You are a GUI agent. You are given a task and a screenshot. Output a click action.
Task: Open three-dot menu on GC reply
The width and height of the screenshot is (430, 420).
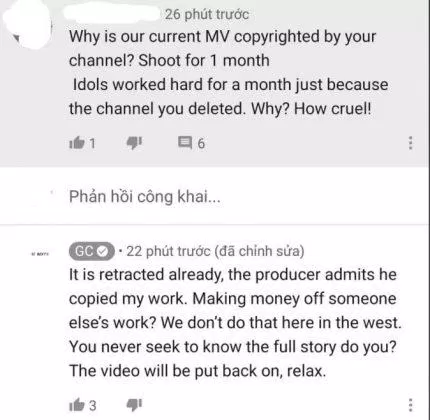click(x=410, y=405)
